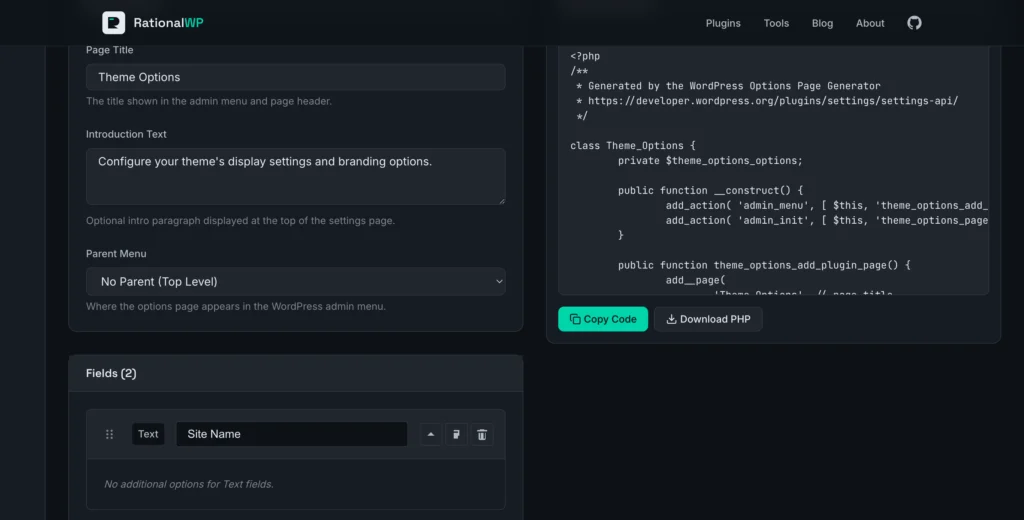
Task: Click the introduction textarea resize handle
Action: click(502, 201)
